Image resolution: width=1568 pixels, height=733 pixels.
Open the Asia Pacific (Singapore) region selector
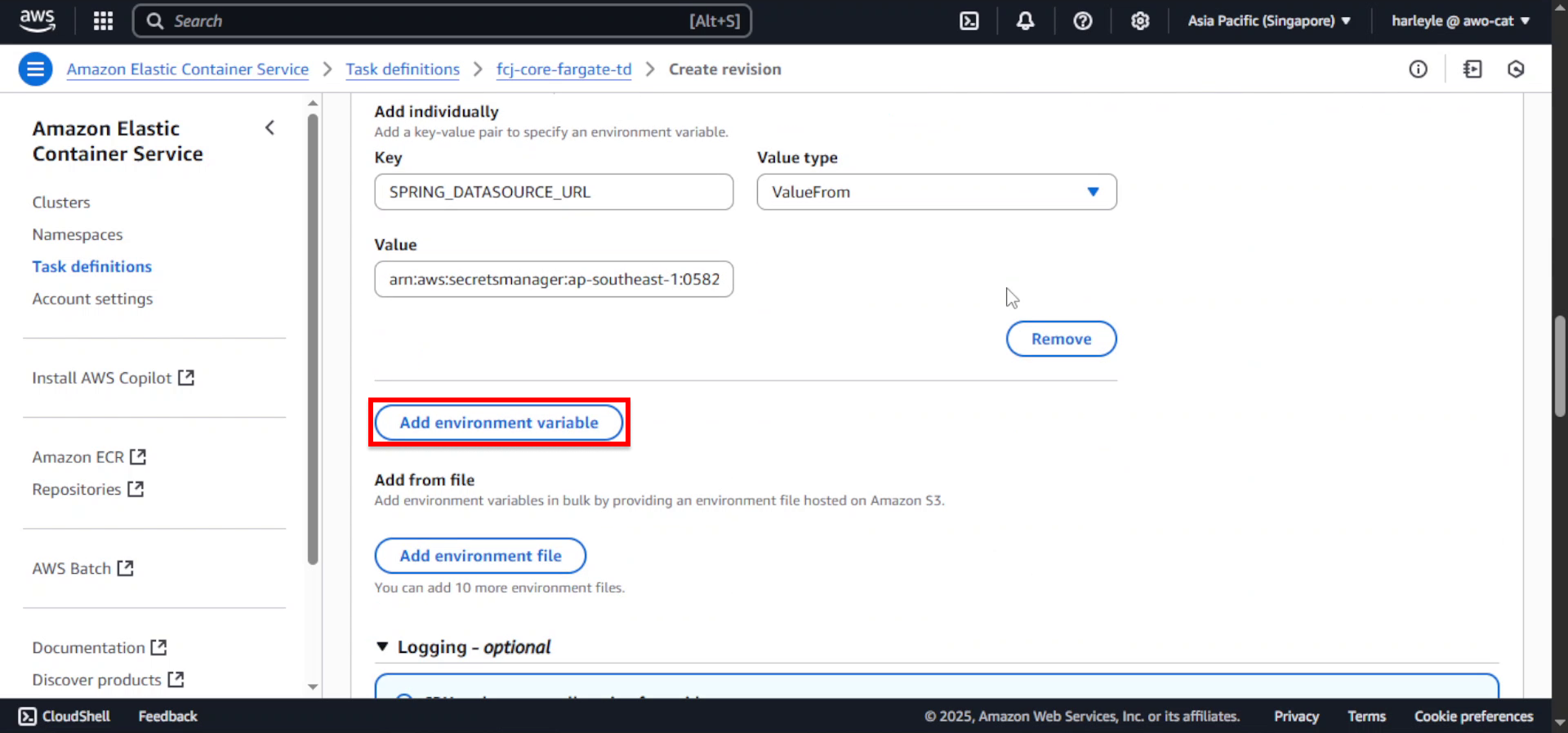coord(1268,21)
